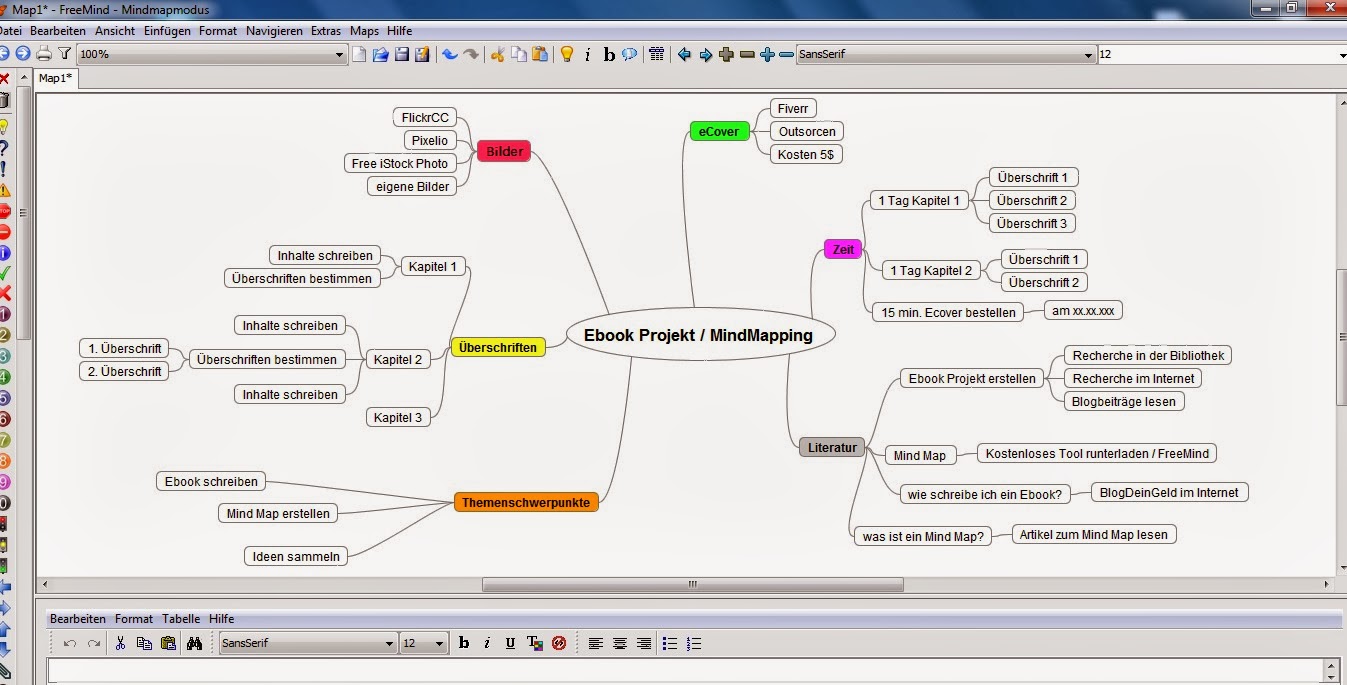
Task: Open the Ansicht menu
Action: tap(115, 31)
